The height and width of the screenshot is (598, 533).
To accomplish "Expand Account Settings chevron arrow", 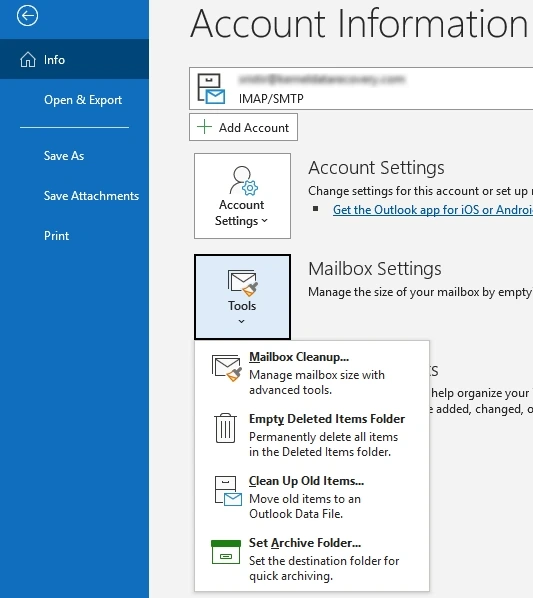I will pos(265,221).
